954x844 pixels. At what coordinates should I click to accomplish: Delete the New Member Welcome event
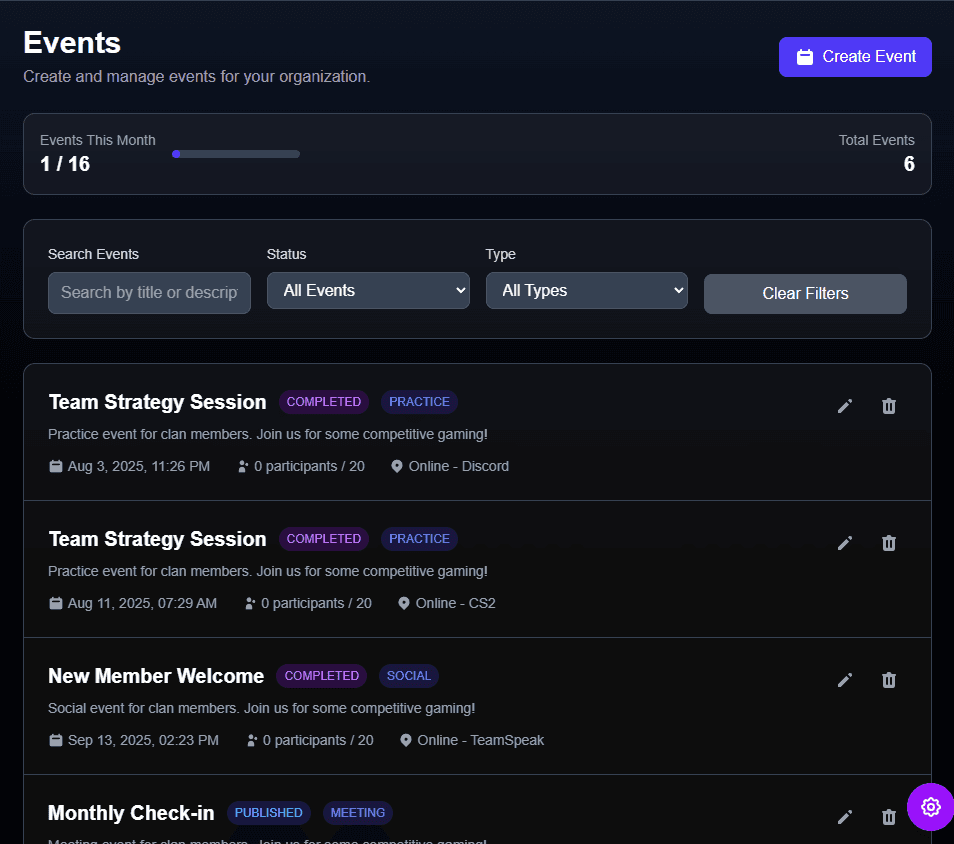(x=888, y=680)
